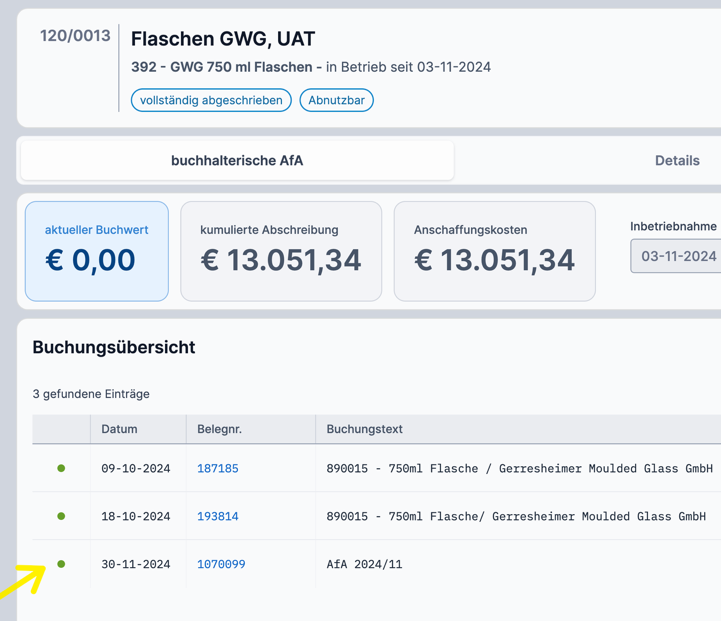Select the status dot of the 30-11-2024 row
This screenshot has width=721, height=621.
click(61, 564)
